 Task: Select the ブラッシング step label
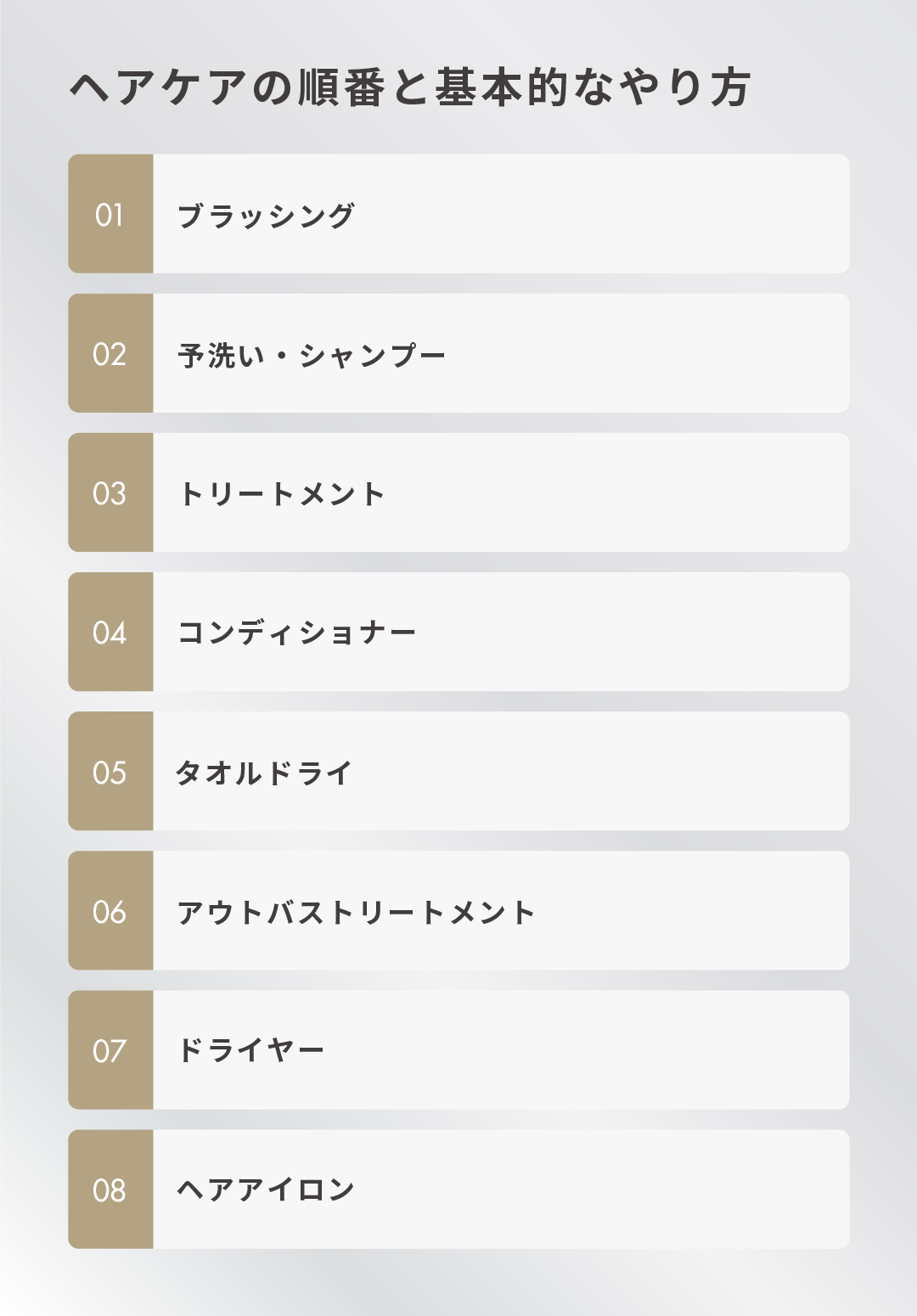(266, 216)
